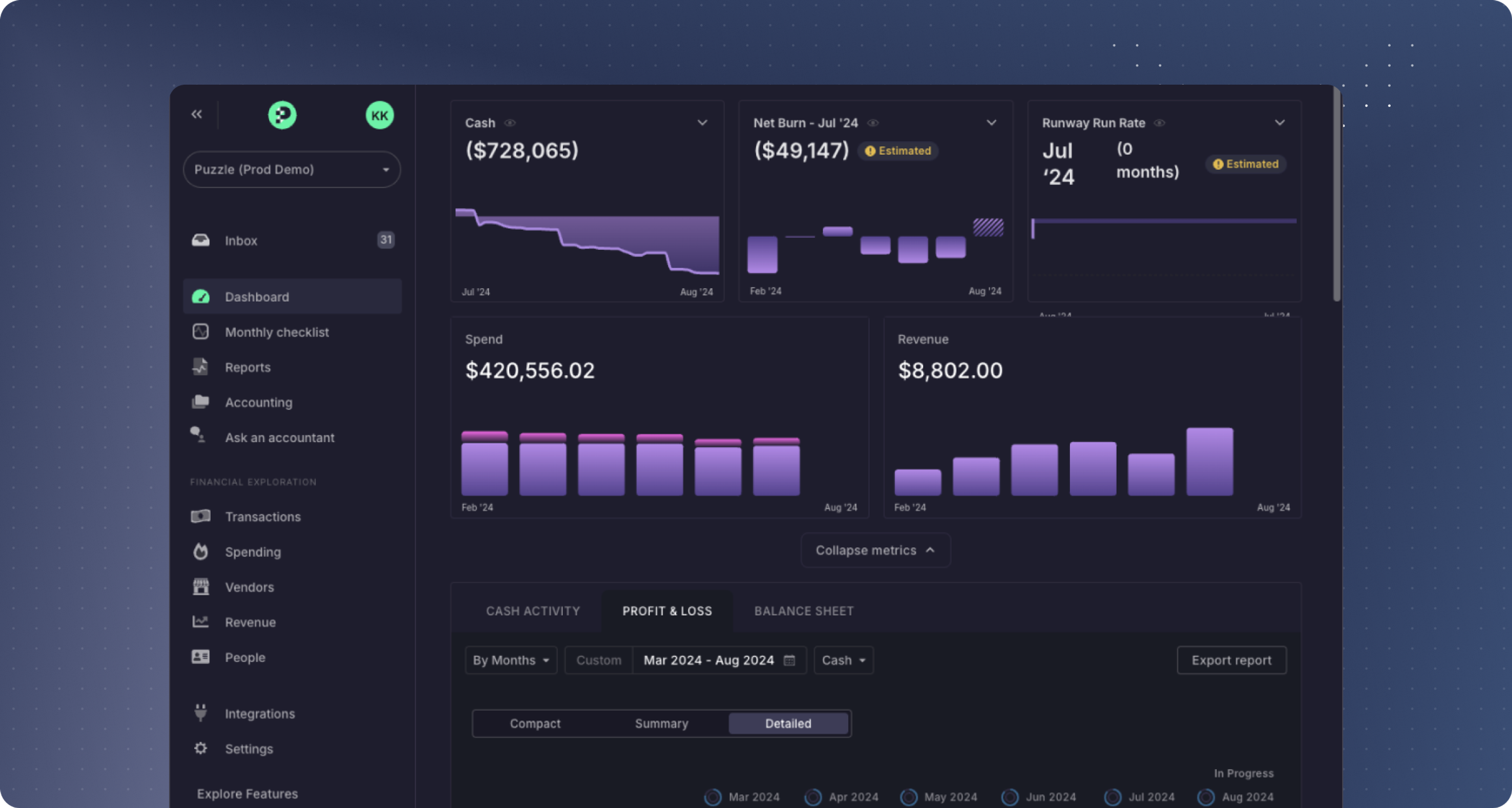
Task: Click the Custom range button
Action: (598, 660)
